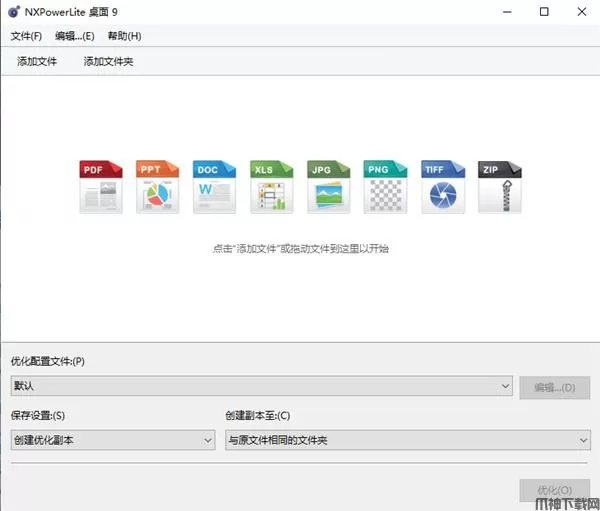Click the 保存设置:(S) label
The height and width of the screenshot is (511, 600).
[38, 415]
